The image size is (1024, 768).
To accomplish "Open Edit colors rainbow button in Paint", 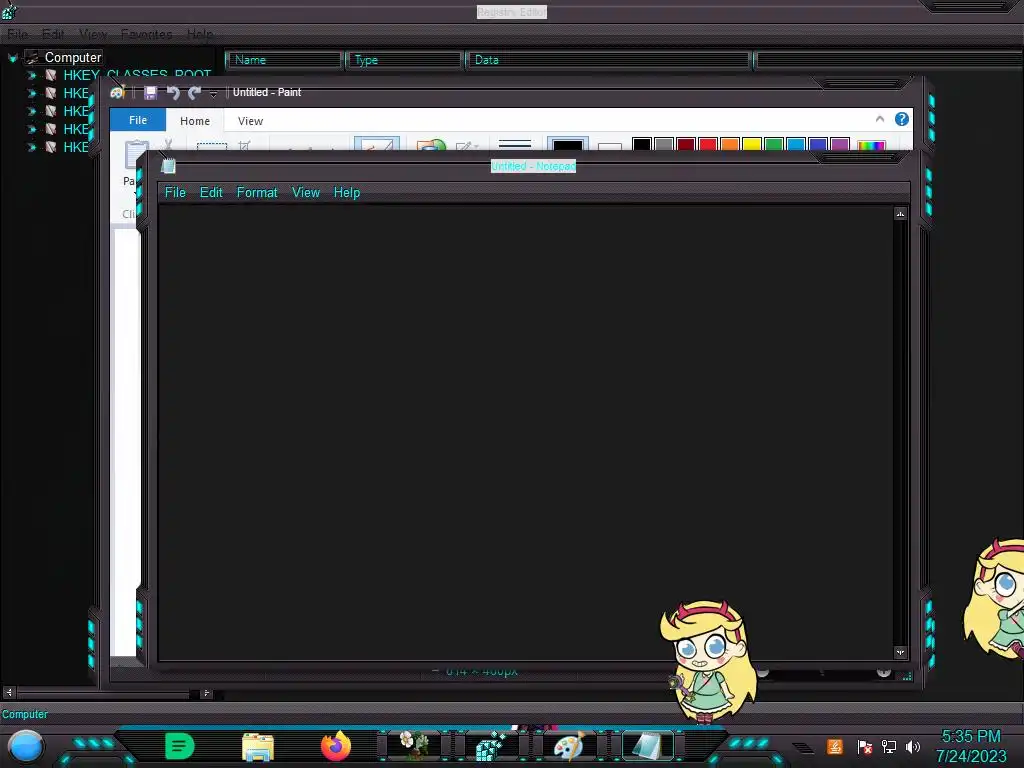I will (x=871, y=145).
